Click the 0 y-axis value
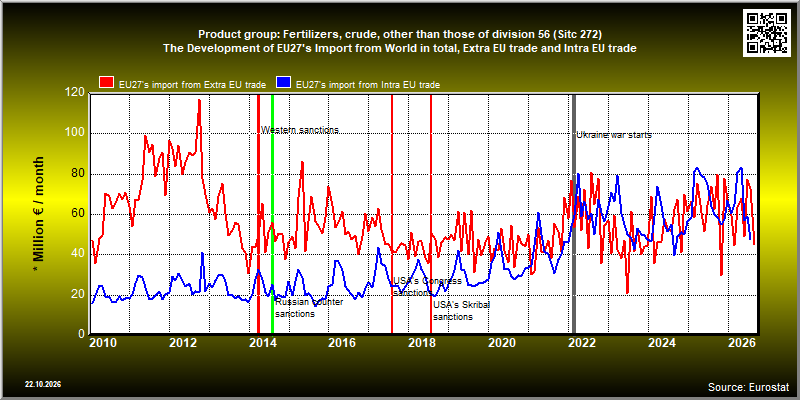 [x=81, y=334]
